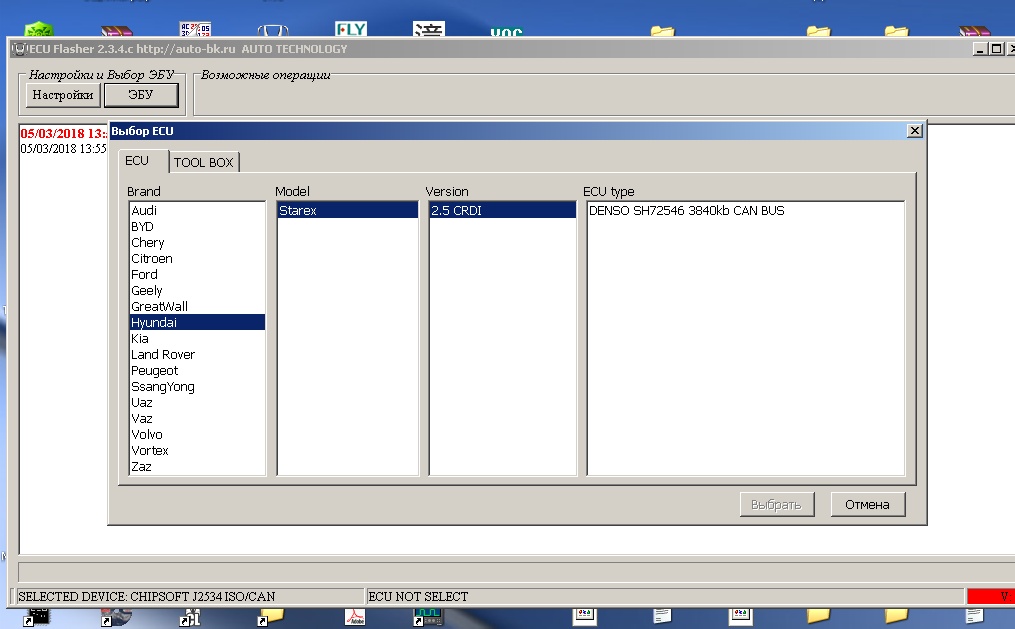Click the 05/03/2018 13:55 log entry

(x=63, y=149)
